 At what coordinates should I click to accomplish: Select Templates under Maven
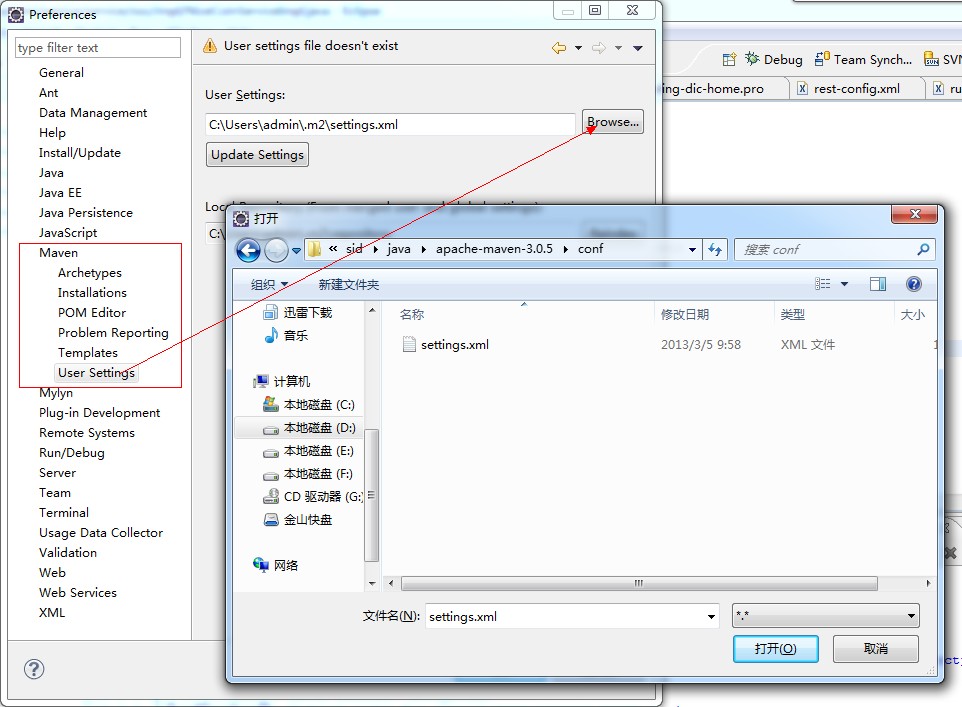88,353
